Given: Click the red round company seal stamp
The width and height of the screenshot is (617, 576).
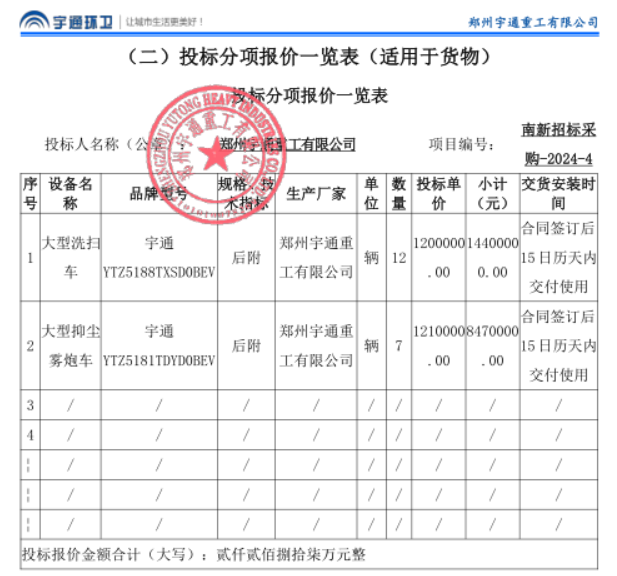Looking at the screenshot, I should (x=216, y=155).
